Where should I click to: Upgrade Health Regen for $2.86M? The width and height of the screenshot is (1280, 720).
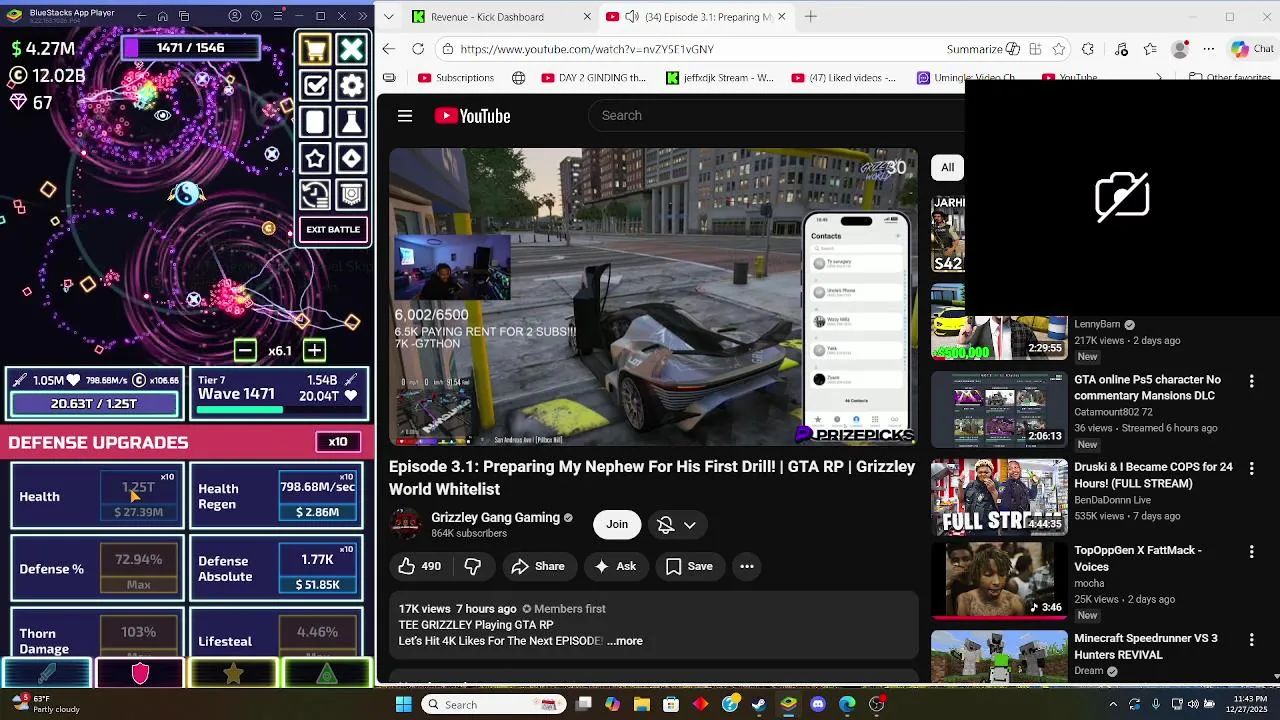coord(317,496)
